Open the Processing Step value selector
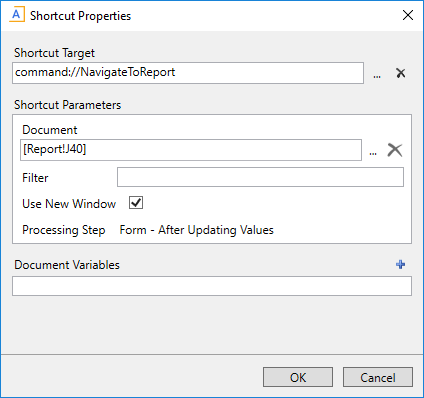This screenshot has width=424, height=398. [x=197, y=230]
